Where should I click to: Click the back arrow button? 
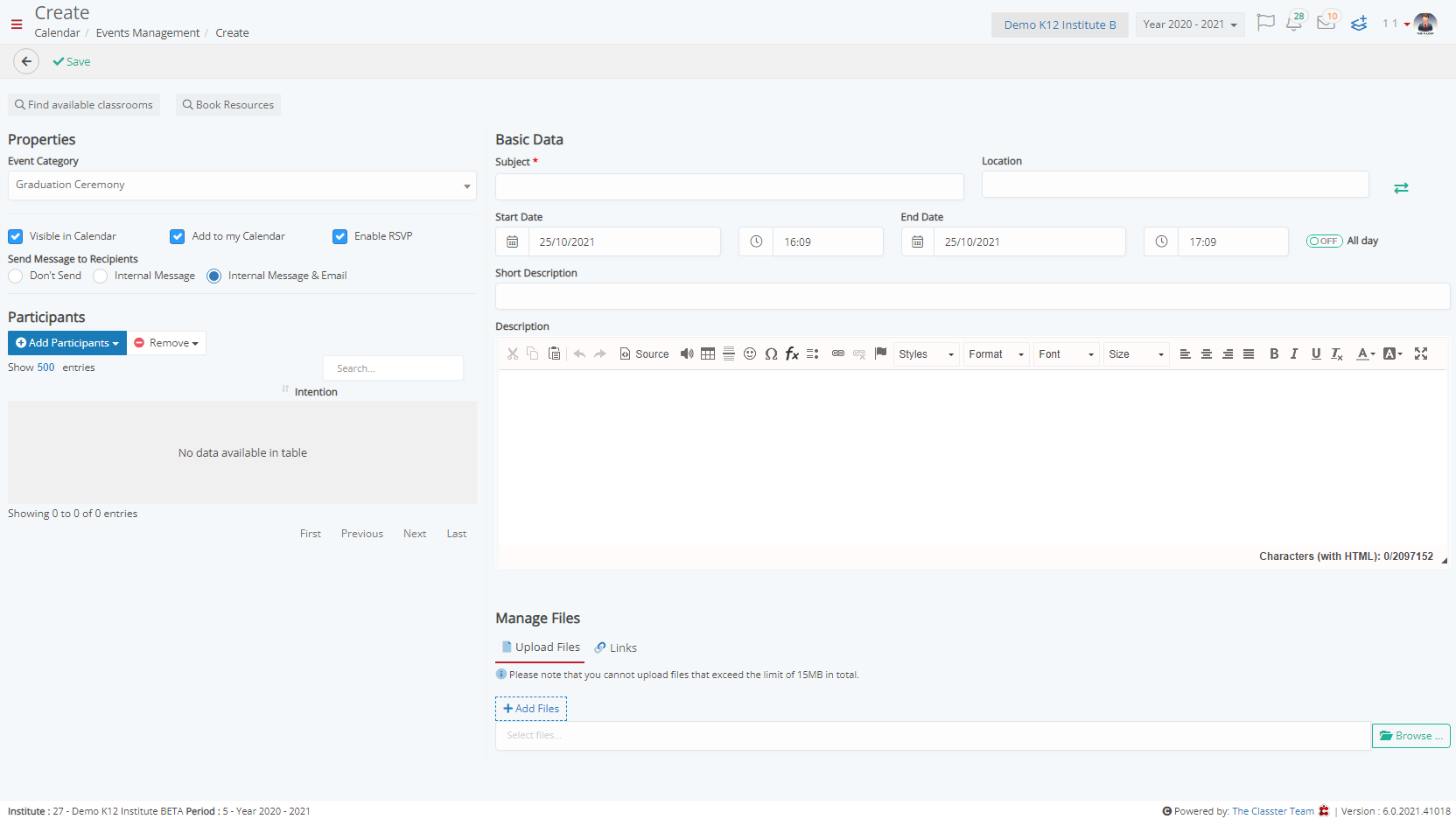coord(26,61)
